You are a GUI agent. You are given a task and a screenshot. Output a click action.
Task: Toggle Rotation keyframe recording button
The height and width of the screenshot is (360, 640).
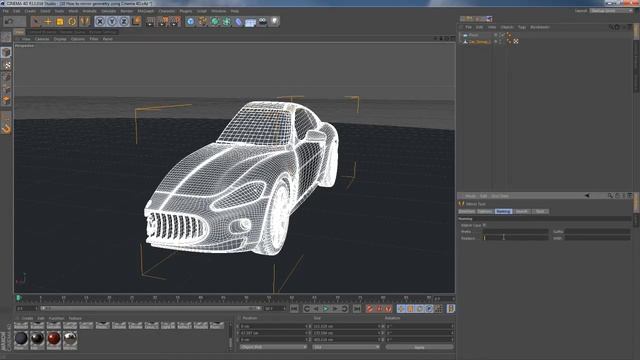click(420, 309)
